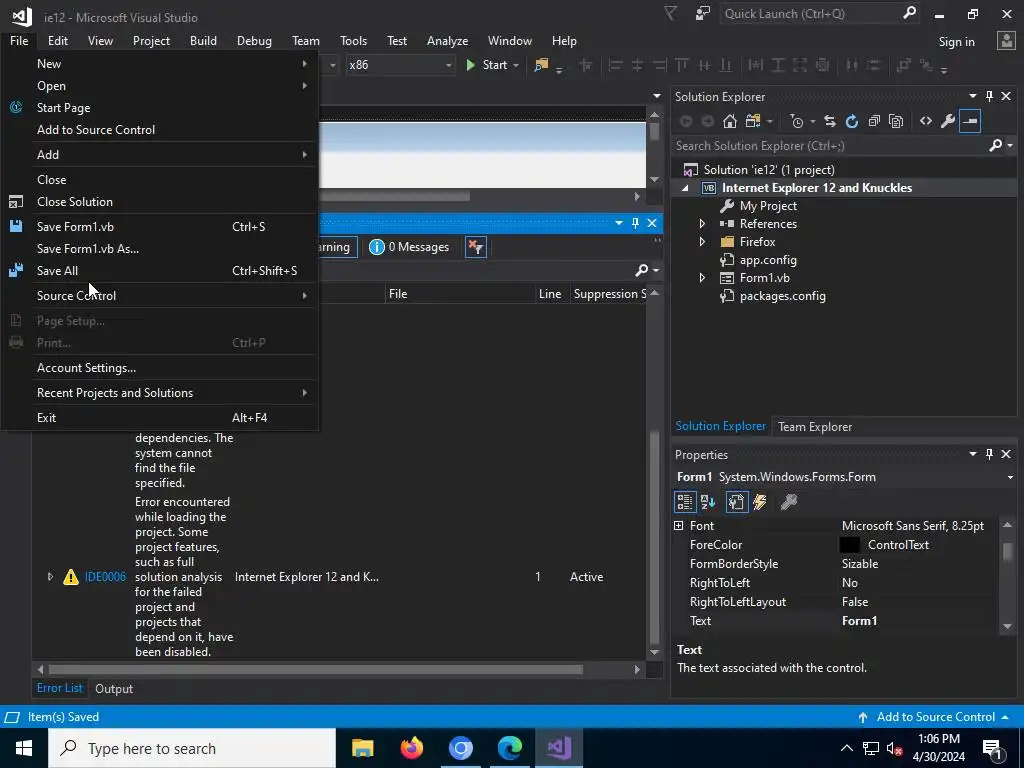The image size is (1024, 768).
Task: Click the notifications flag icon in title bar
Action: tap(671, 14)
